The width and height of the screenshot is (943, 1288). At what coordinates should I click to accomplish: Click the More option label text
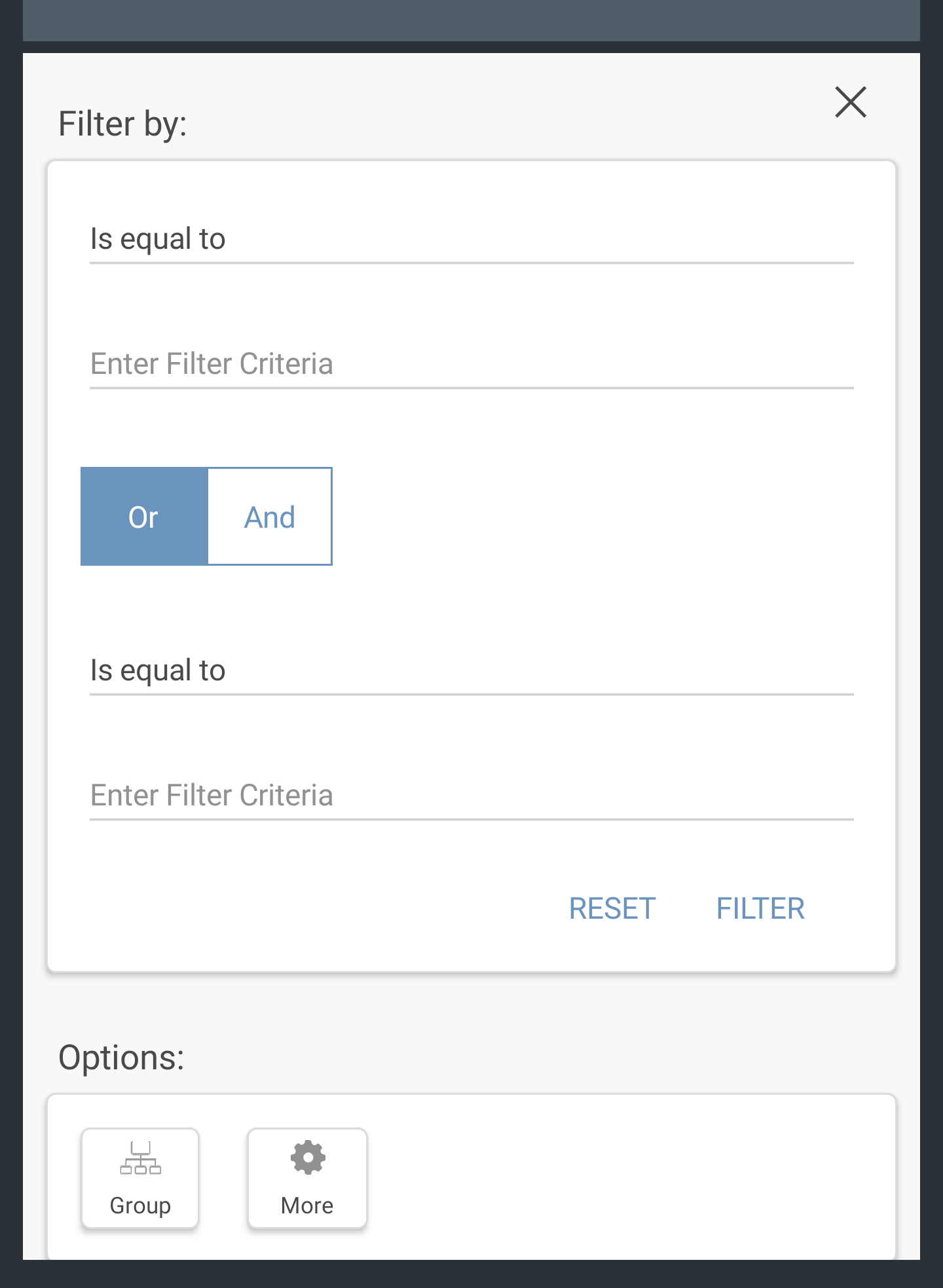click(x=307, y=1205)
